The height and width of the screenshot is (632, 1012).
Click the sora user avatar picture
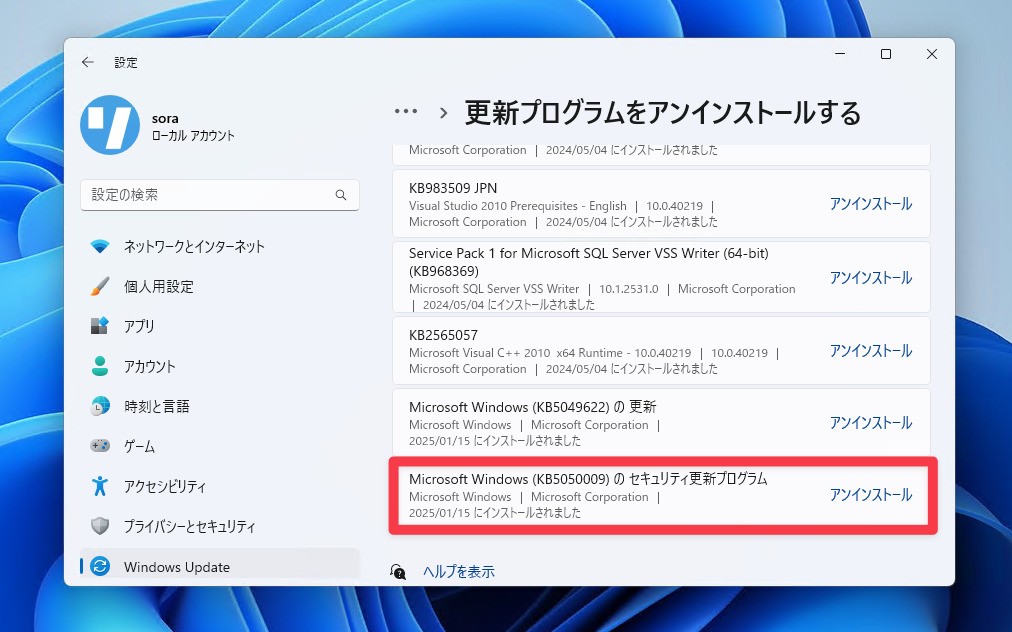(110, 125)
